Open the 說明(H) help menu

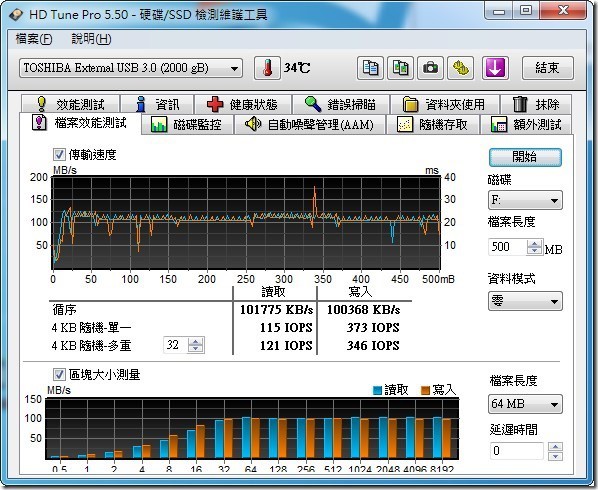(91, 39)
